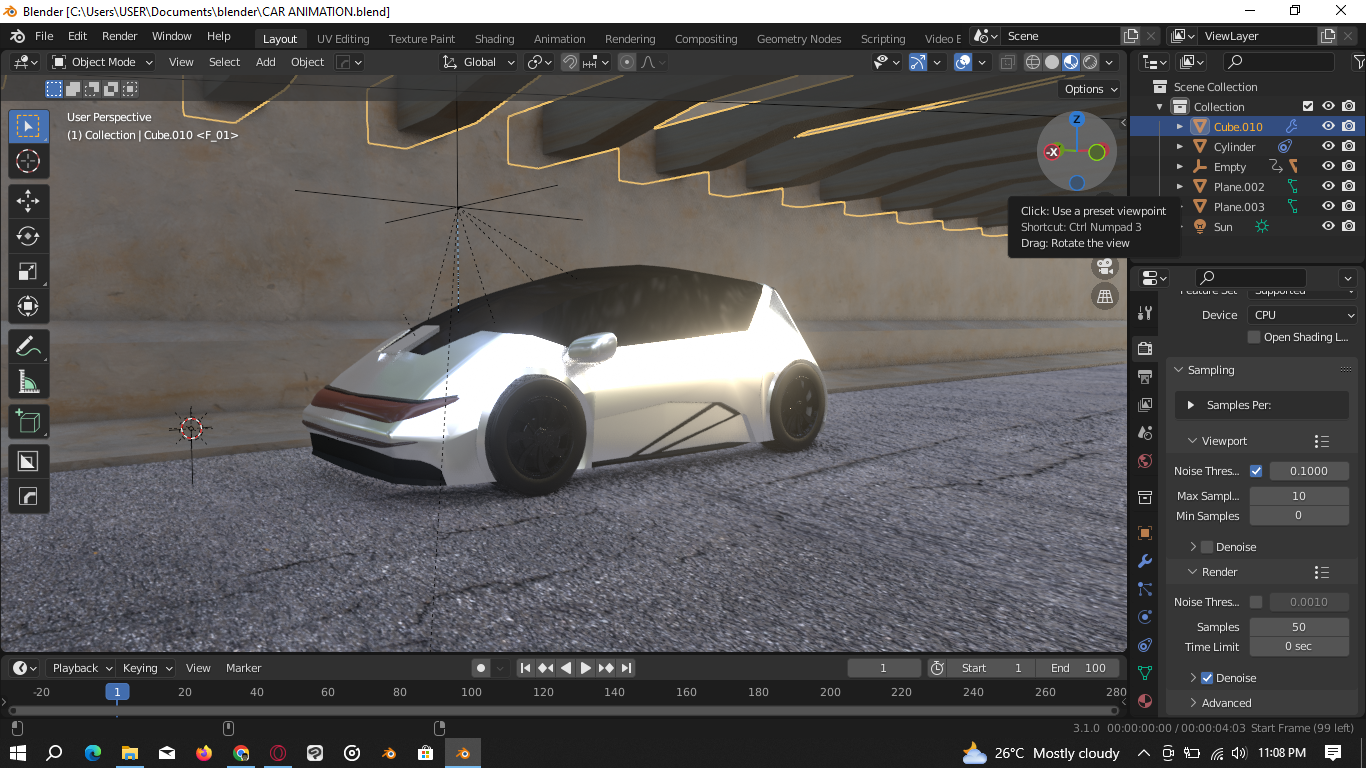Image resolution: width=1366 pixels, height=768 pixels.
Task: Switch to UV Editing workspace
Action: 343,39
